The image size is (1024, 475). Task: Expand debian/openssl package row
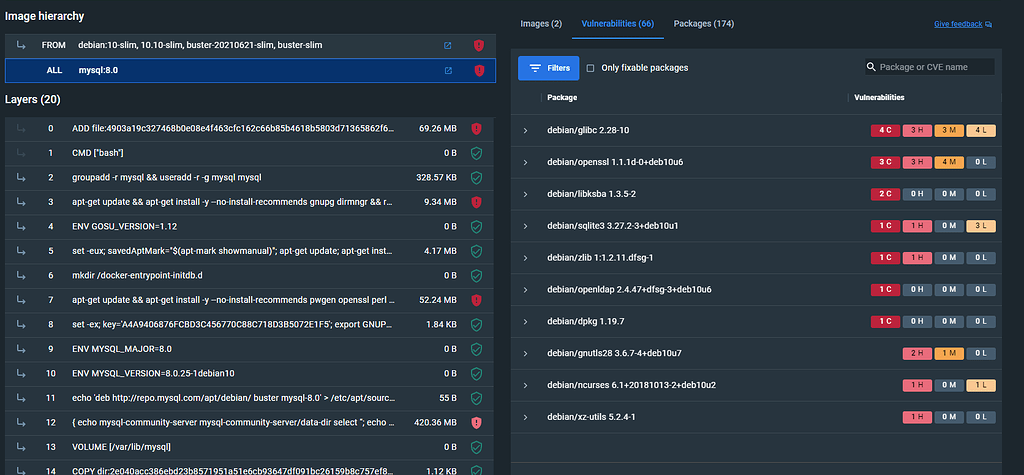525,161
